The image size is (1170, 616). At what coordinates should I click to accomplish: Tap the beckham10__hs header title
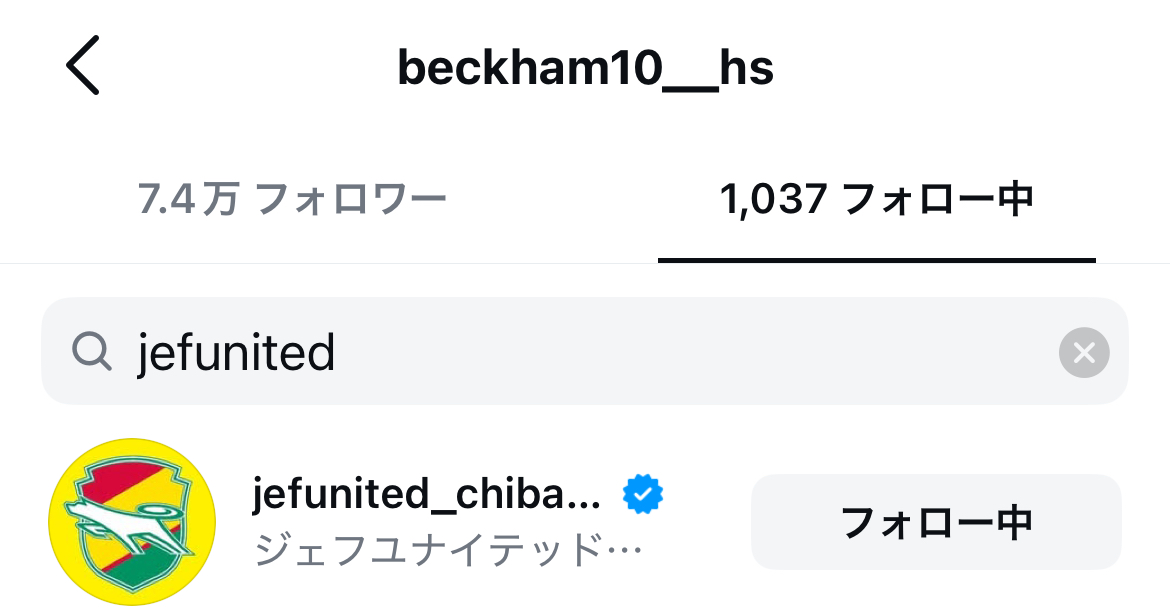pos(585,68)
